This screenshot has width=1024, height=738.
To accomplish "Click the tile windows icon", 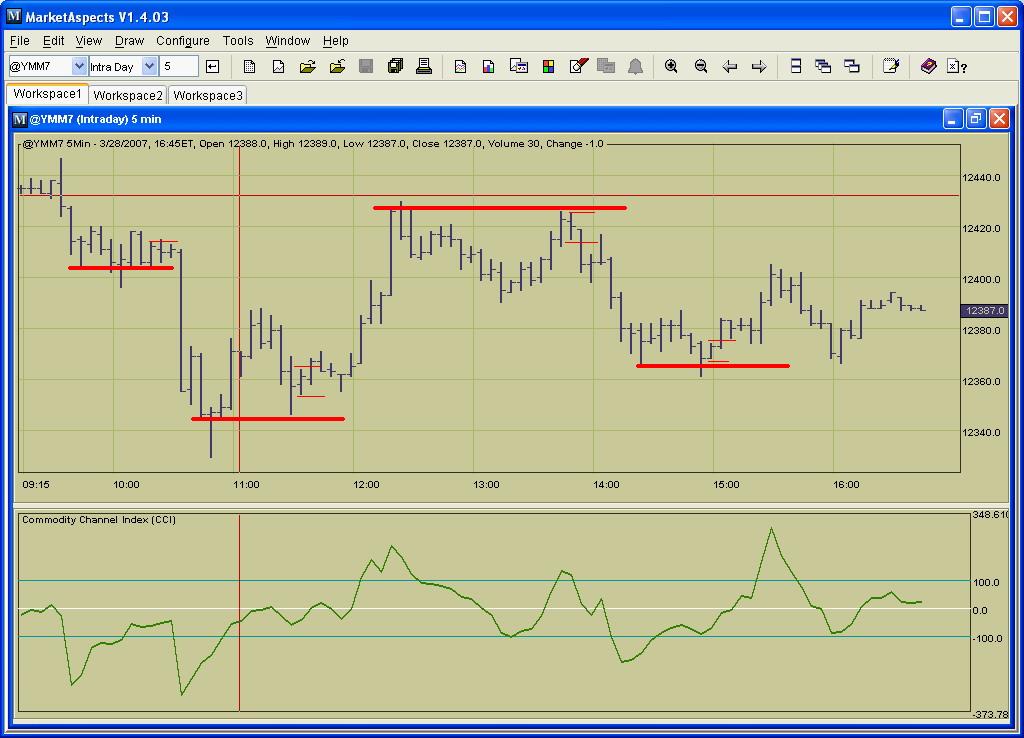I will (x=796, y=67).
